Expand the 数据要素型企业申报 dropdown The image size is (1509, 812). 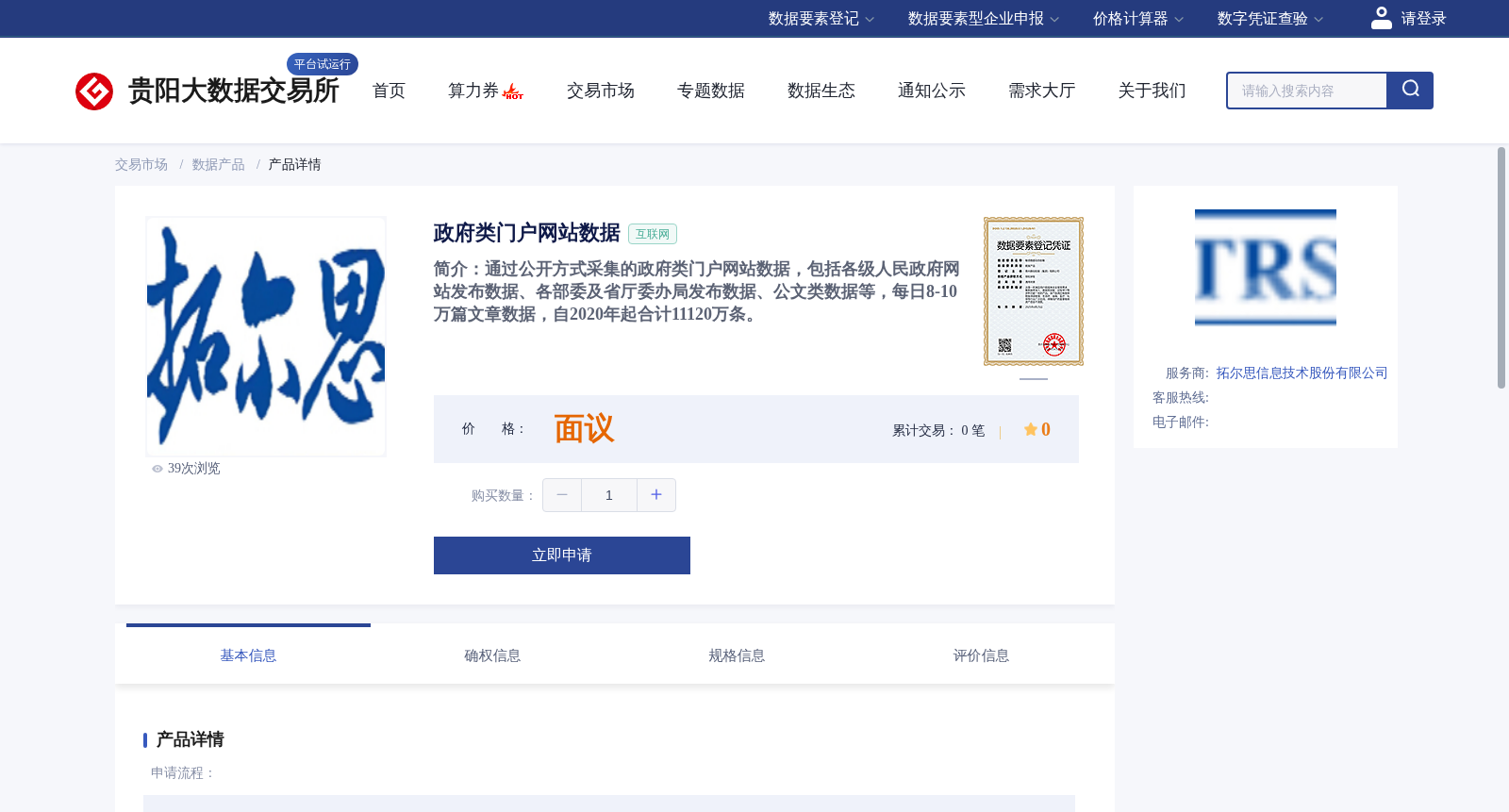pos(984,19)
